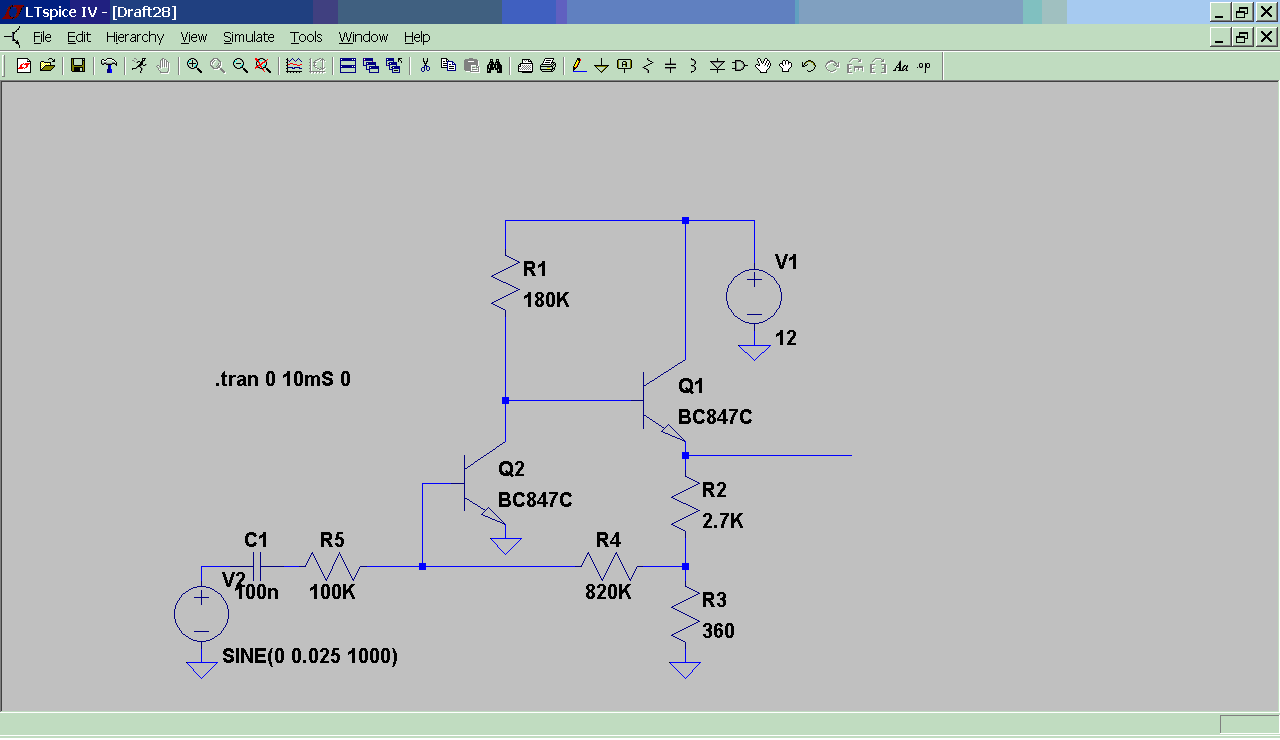The width and height of the screenshot is (1280, 740).
Task: Select the Inductor placement tool
Action: (693, 66)
